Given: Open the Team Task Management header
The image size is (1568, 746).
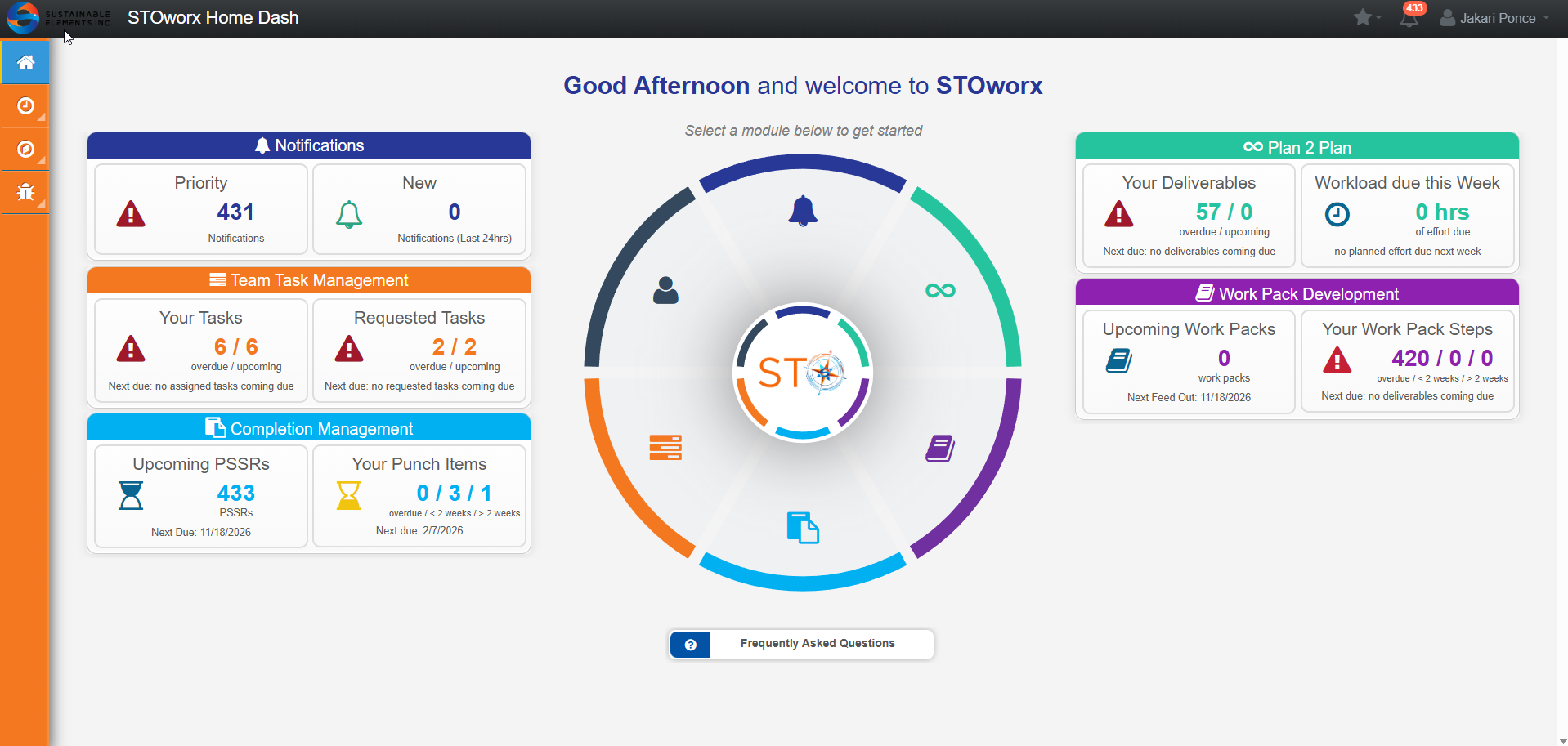Looking at the screenshot, I should (x=309, y=280).
